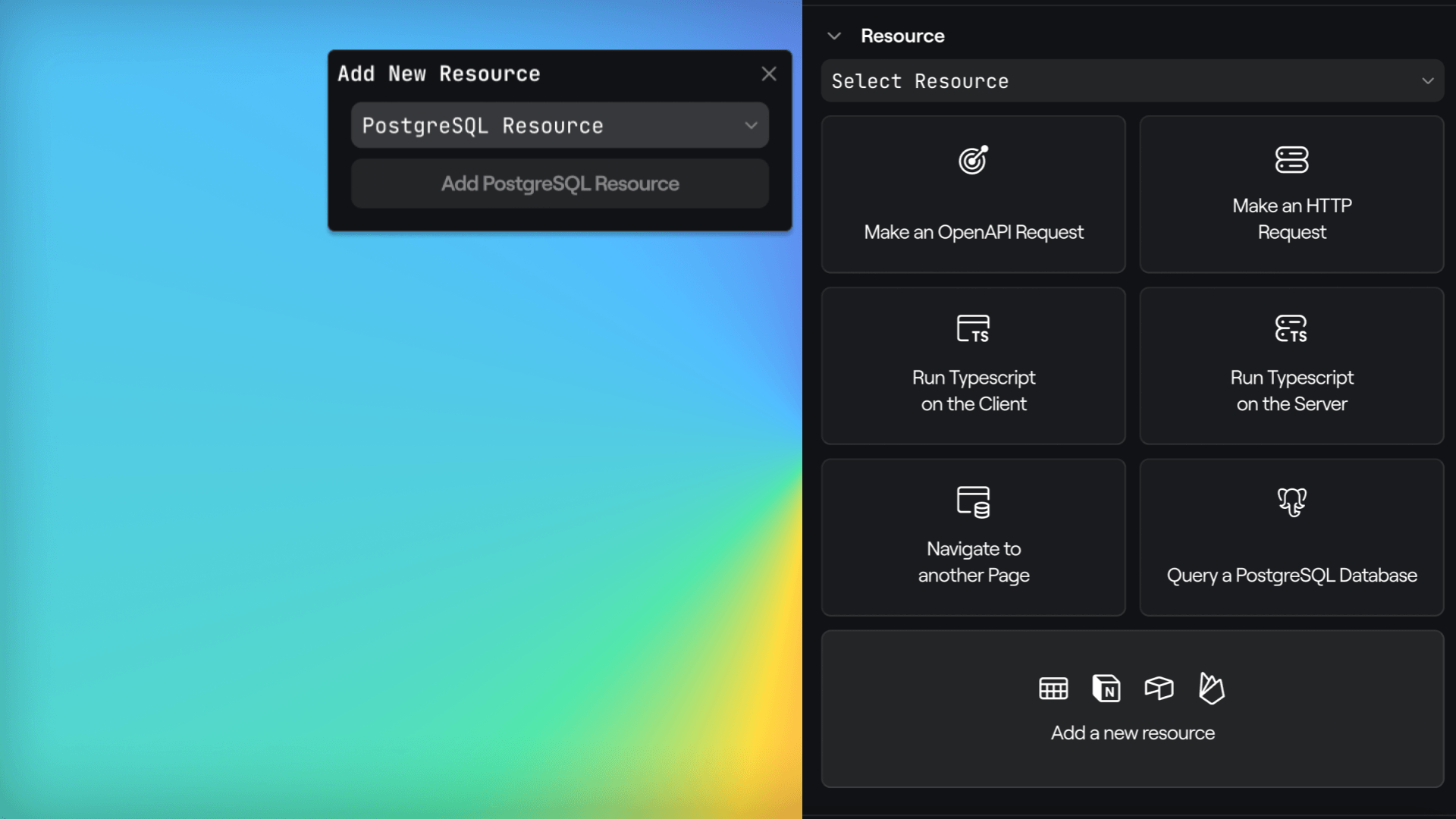Select the Firebase resource icon
This screenshot has width=1456, height=819.
(1211, 689)
